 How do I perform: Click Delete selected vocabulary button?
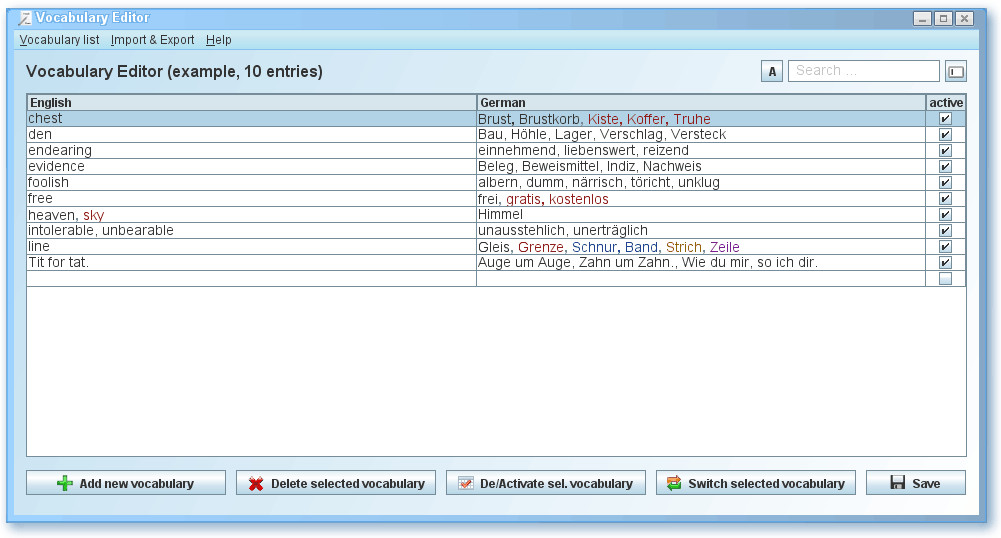click(336, 483)
